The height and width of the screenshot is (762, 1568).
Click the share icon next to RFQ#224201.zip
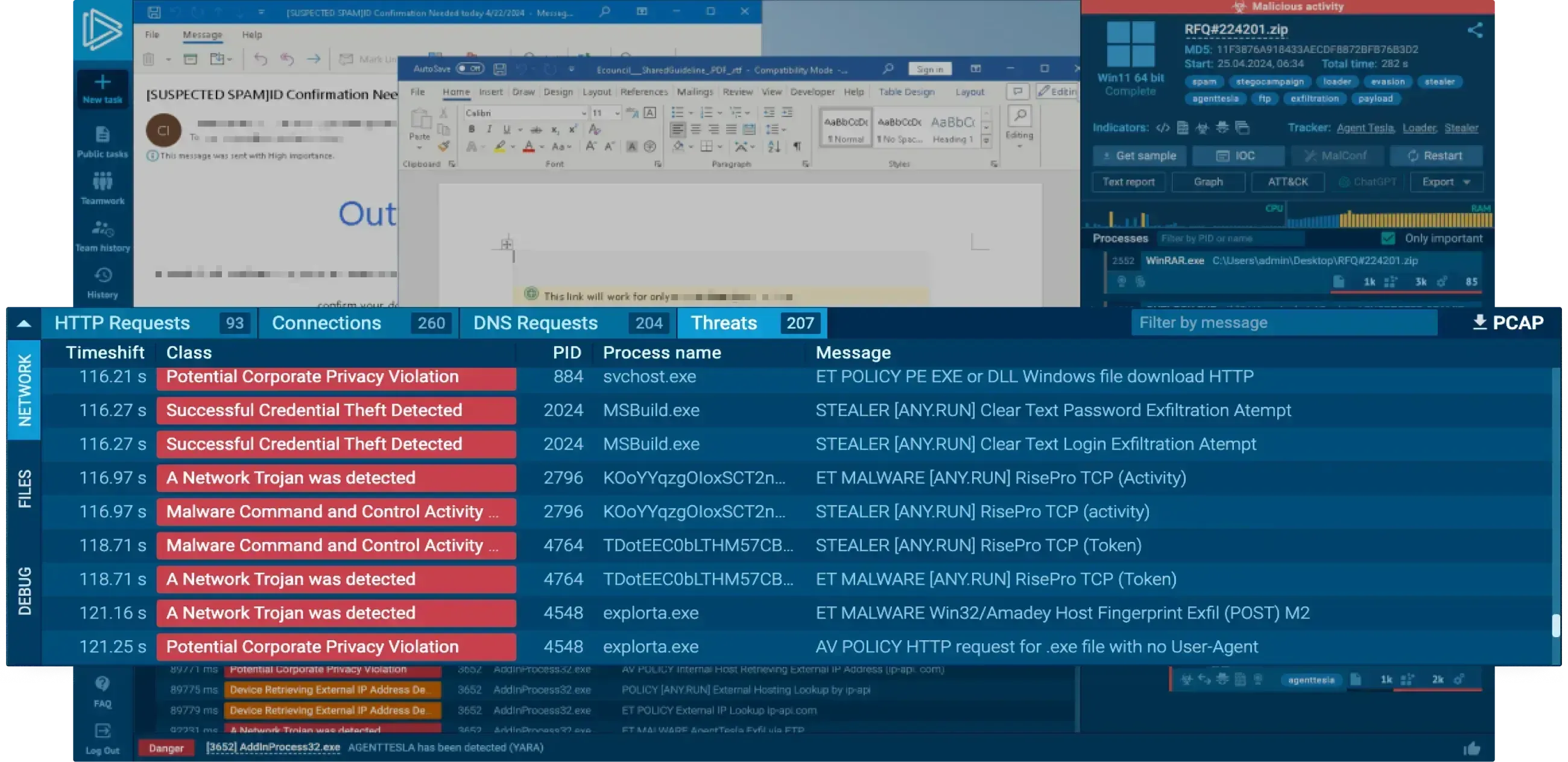(1475, 30)
